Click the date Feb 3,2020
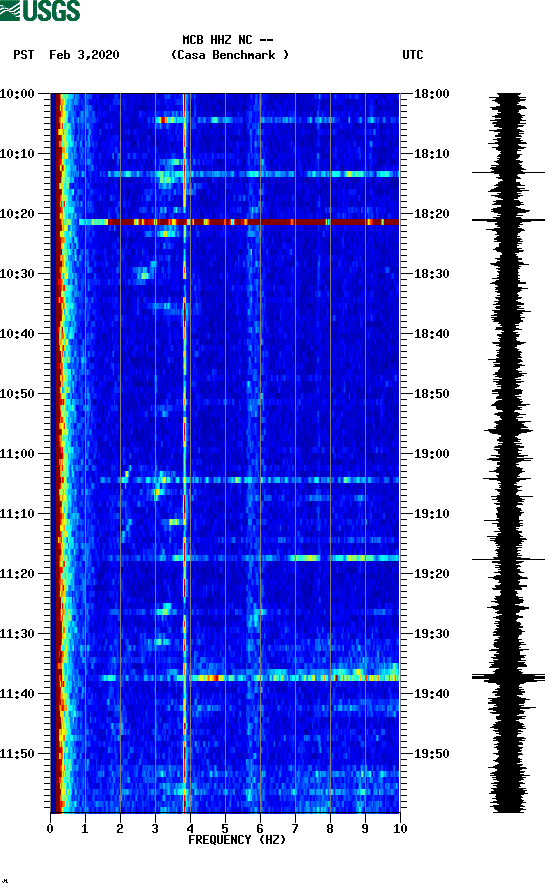The image size is (552, 892). [84, 55]
